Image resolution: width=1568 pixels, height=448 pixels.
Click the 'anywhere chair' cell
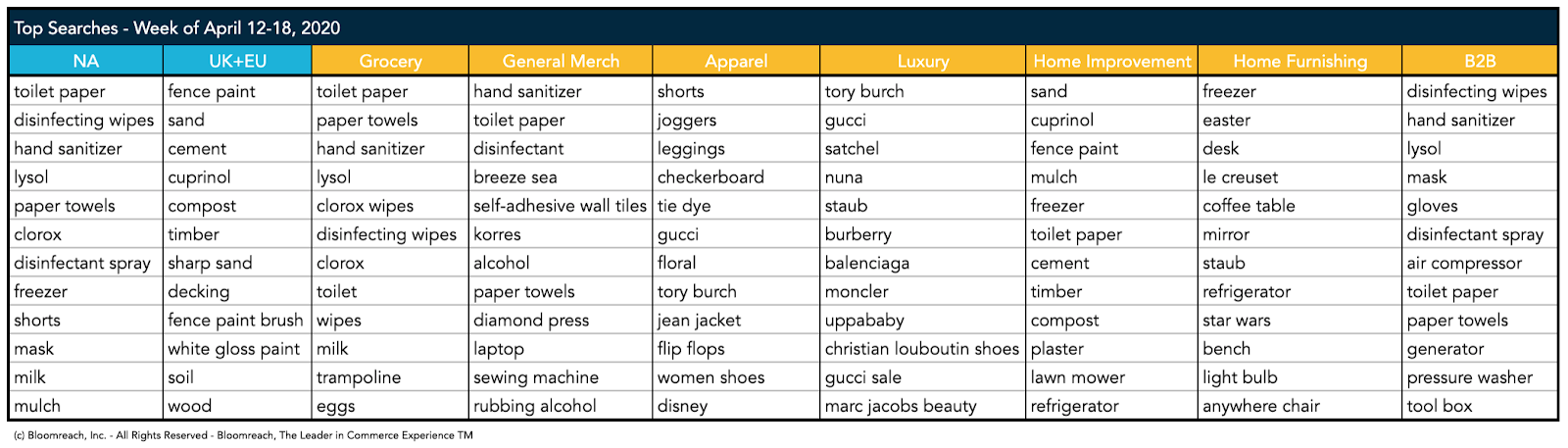(x=1300, y=406)
